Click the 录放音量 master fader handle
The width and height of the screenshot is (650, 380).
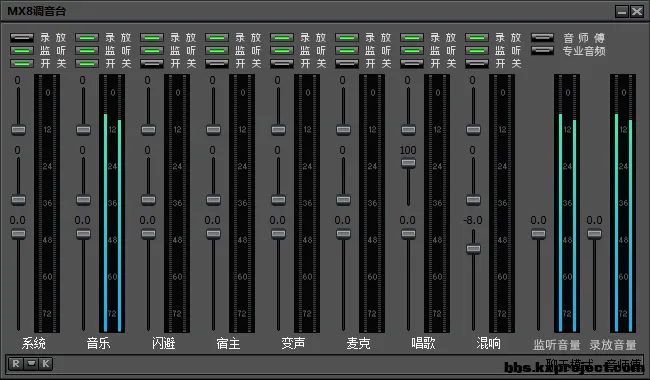(594, 234)
